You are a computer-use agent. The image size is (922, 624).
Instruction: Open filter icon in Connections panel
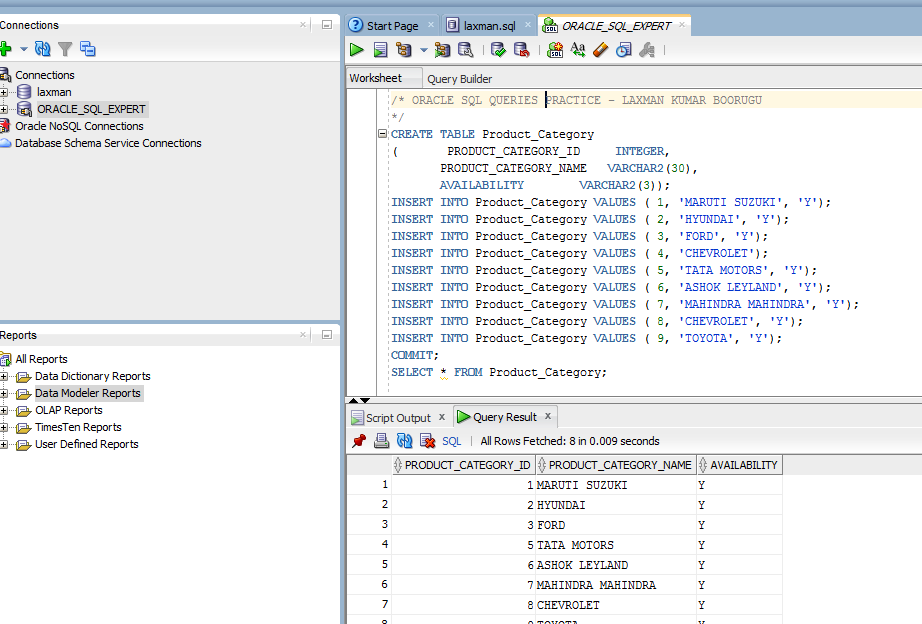[x=63, y=48]
